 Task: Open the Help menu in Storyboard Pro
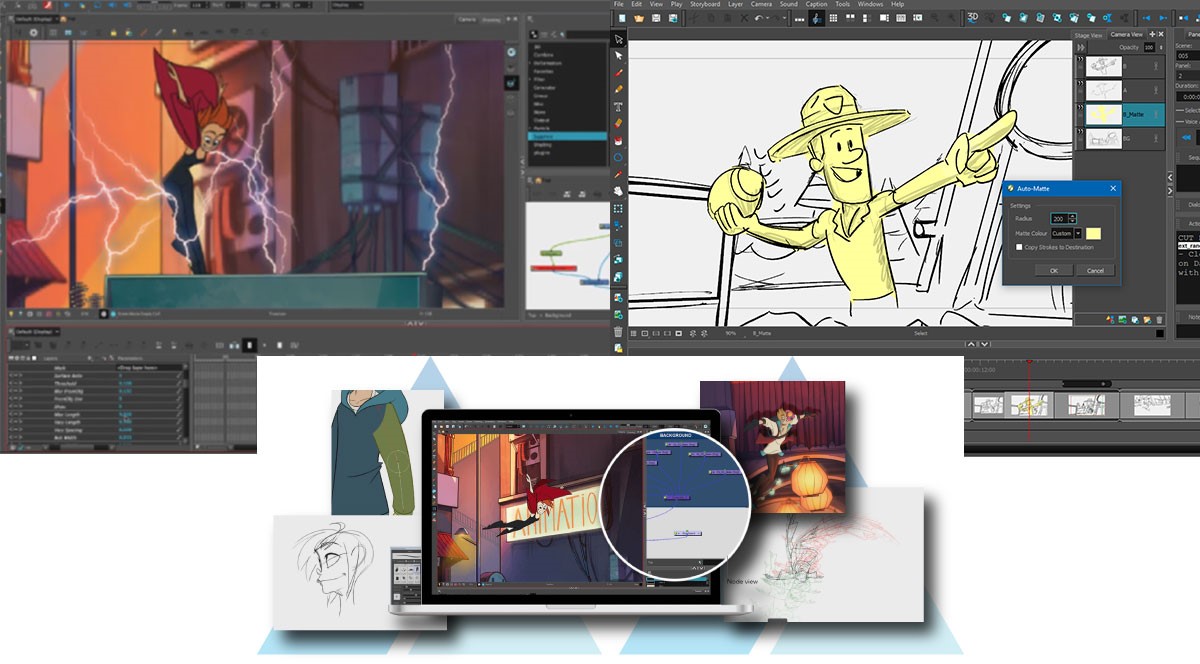[897, 4]
